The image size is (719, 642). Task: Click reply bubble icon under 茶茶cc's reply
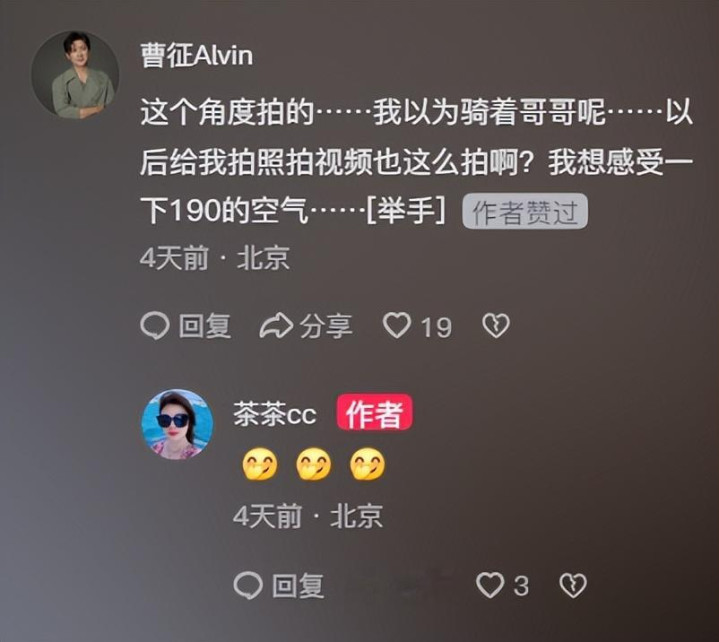(x=248, y=585)
